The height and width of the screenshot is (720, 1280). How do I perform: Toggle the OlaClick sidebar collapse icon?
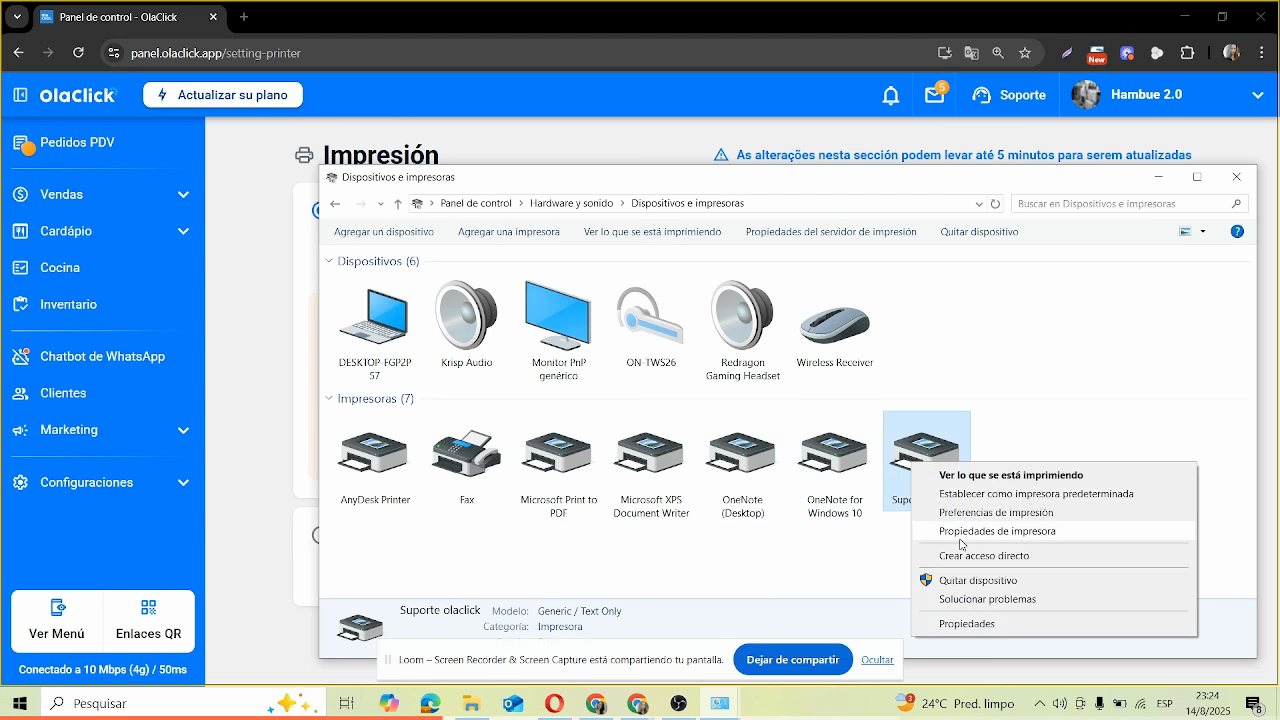(x=20, y=95)
